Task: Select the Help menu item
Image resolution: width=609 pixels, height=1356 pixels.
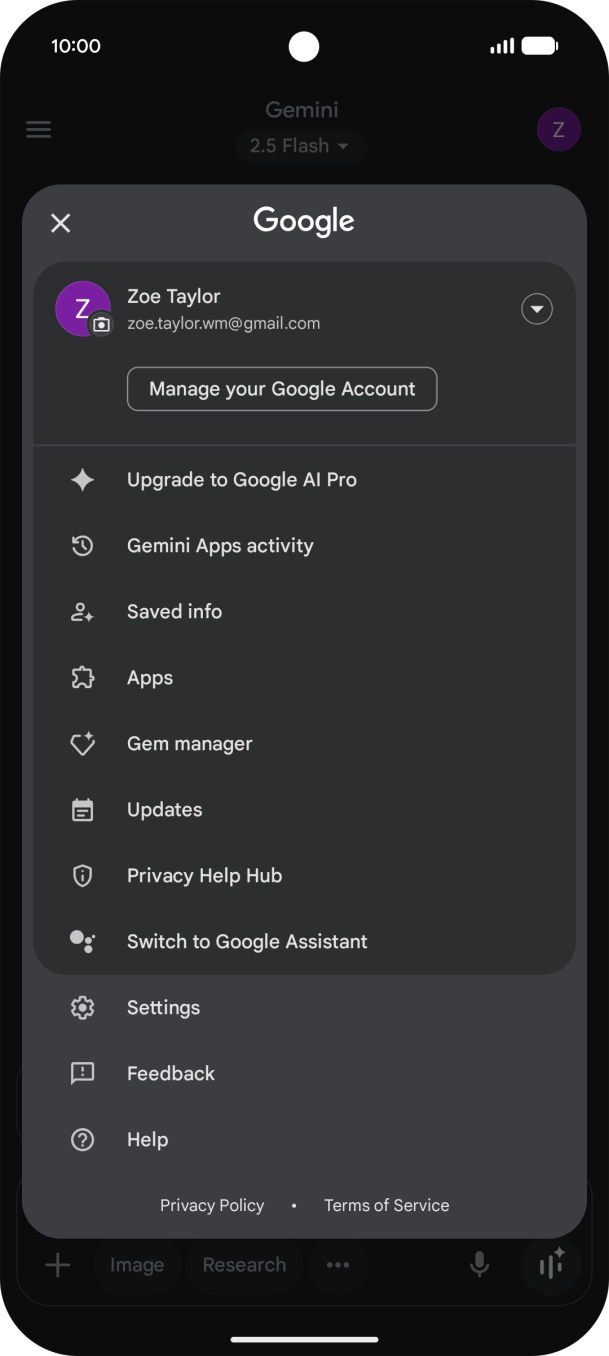Action: click(147, 1140)
